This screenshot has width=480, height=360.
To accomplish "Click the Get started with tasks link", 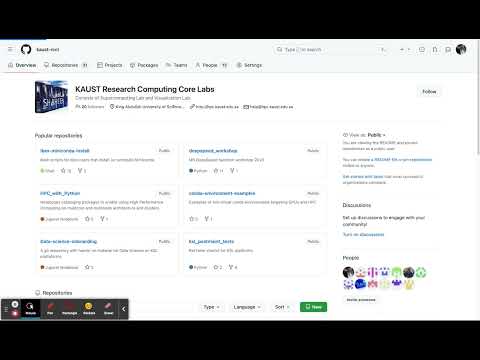I will coord(363,177).
